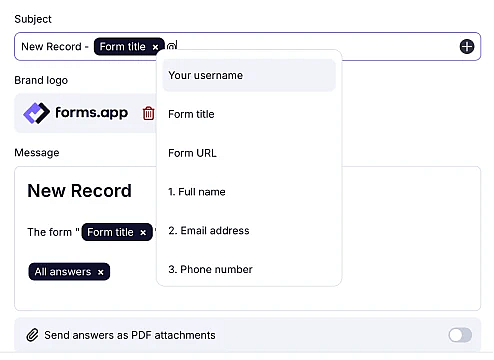Select 3. Phone number from the list
The width and height of the screenshot is (494, 360).
point(249,269)
